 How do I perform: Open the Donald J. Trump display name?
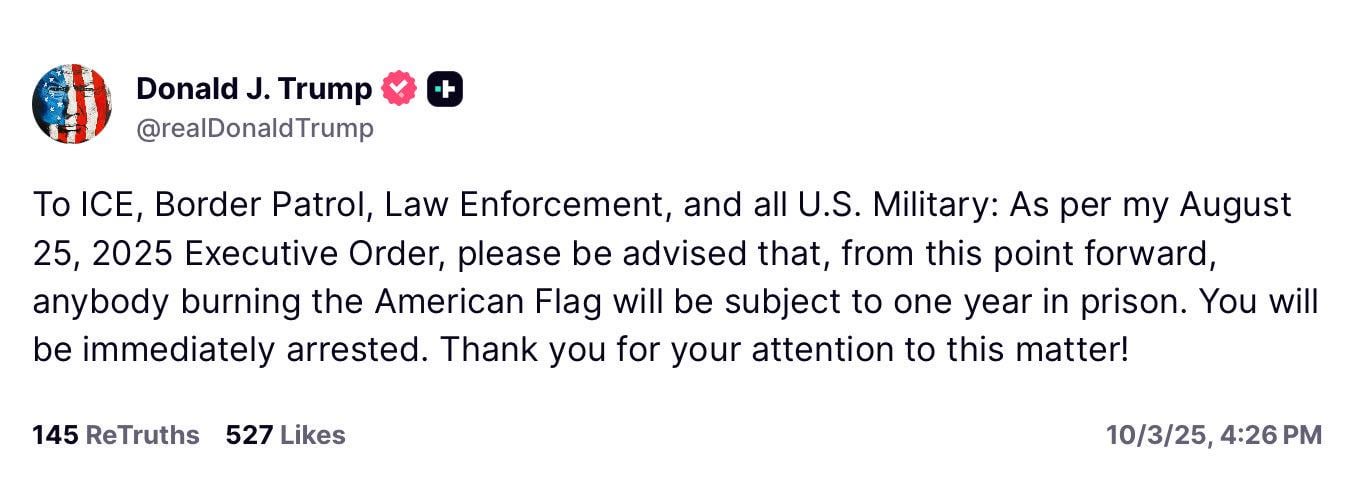click(x=253, y=89)
